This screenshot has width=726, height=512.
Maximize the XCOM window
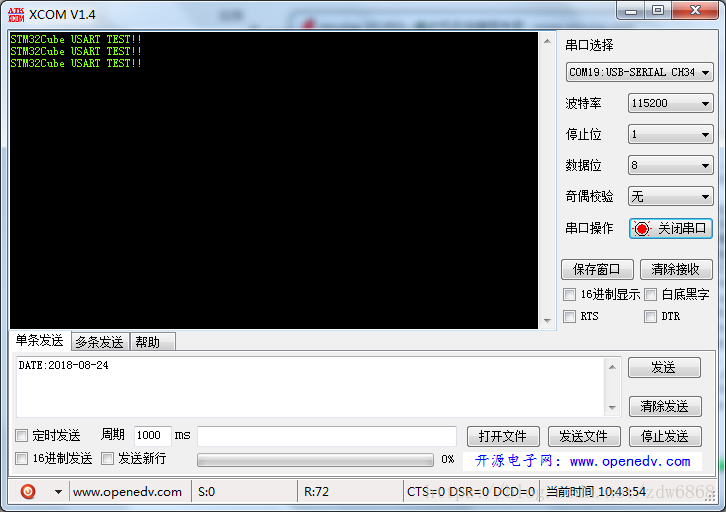[x=658, y=11]
